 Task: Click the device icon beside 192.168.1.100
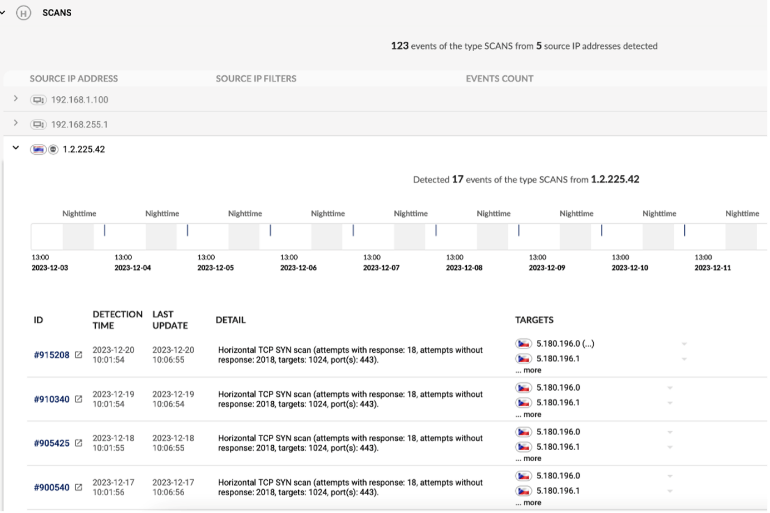pos(38,100)
